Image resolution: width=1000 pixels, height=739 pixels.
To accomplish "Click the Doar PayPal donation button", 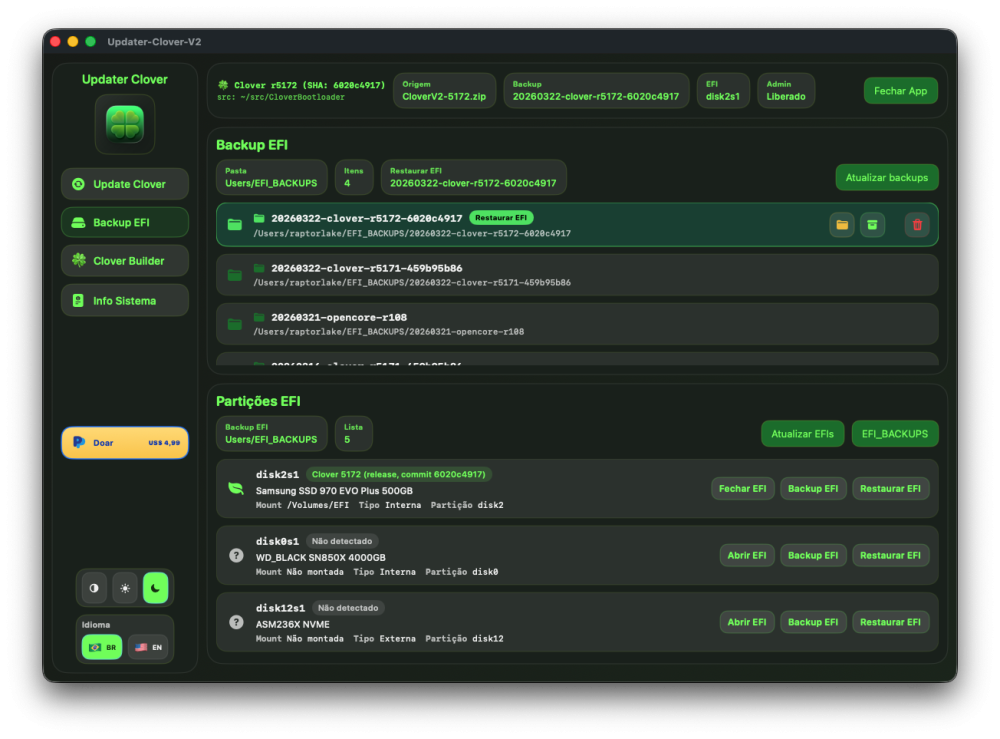I will click(125, 443).
